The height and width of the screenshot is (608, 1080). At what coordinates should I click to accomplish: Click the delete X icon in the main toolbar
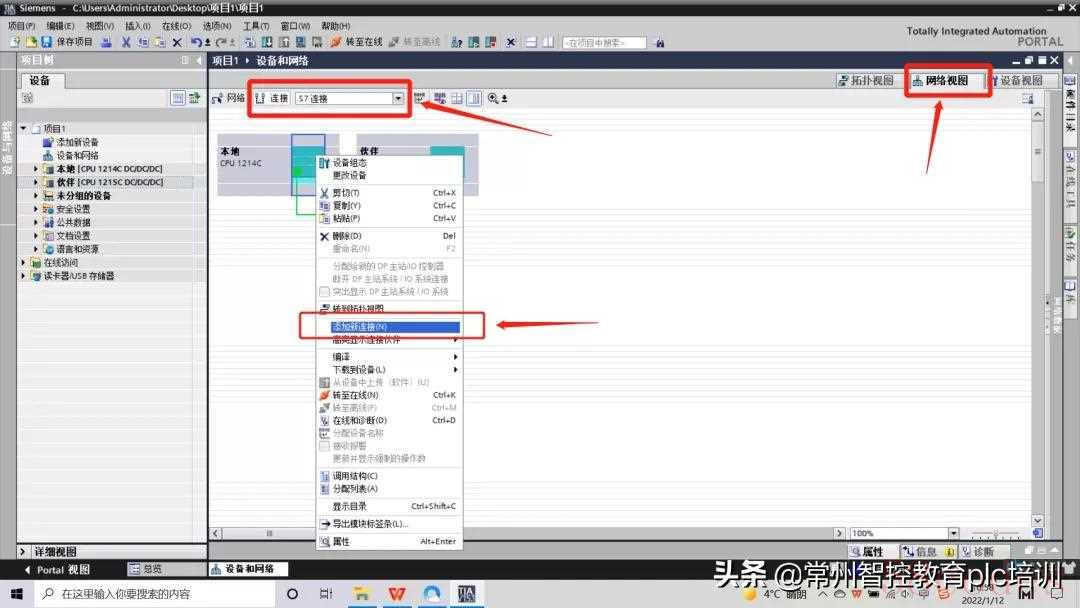click(177, 42)
